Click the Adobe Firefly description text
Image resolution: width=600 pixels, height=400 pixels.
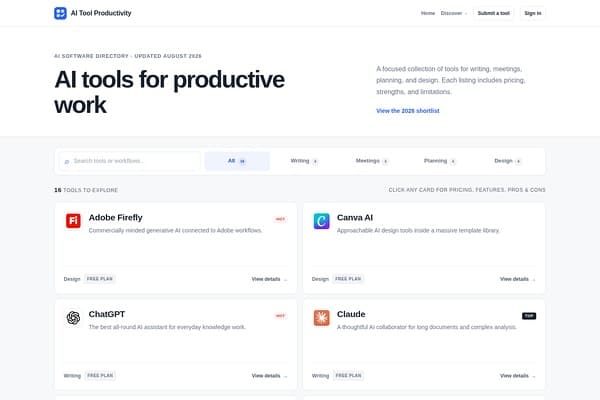(176, 230)
